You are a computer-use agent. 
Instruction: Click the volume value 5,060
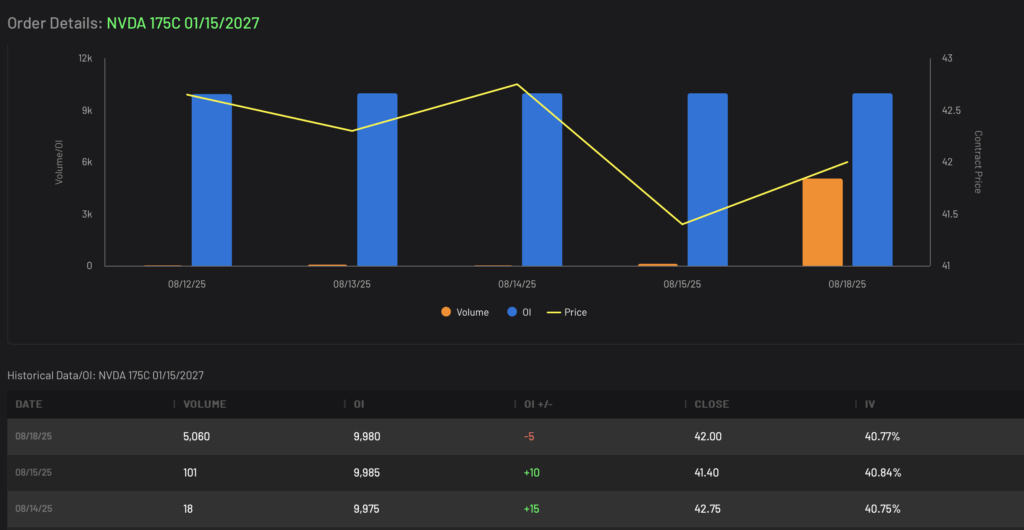[x=197, y=437]
